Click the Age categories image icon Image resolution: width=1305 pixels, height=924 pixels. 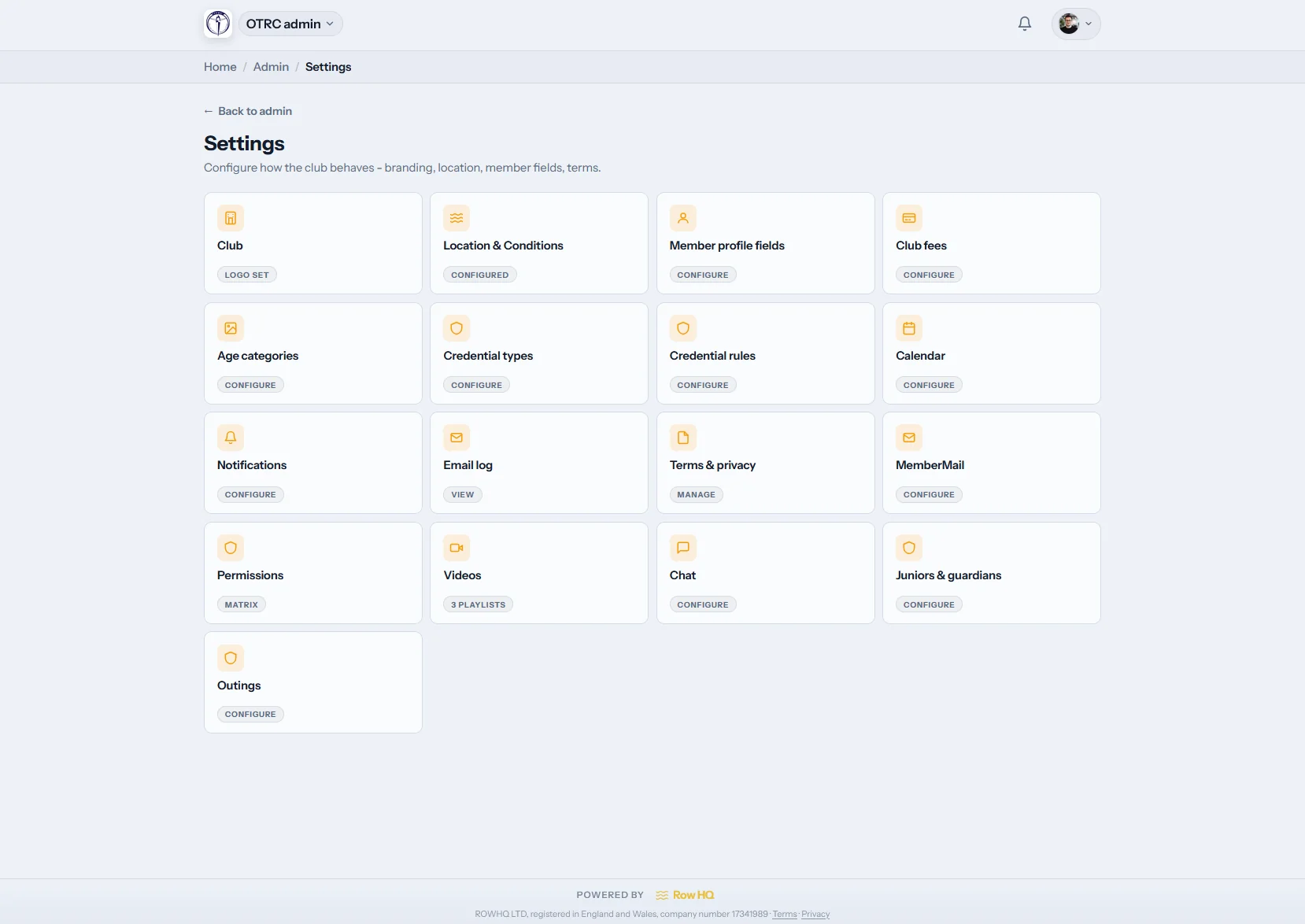(x=231, y=328)
